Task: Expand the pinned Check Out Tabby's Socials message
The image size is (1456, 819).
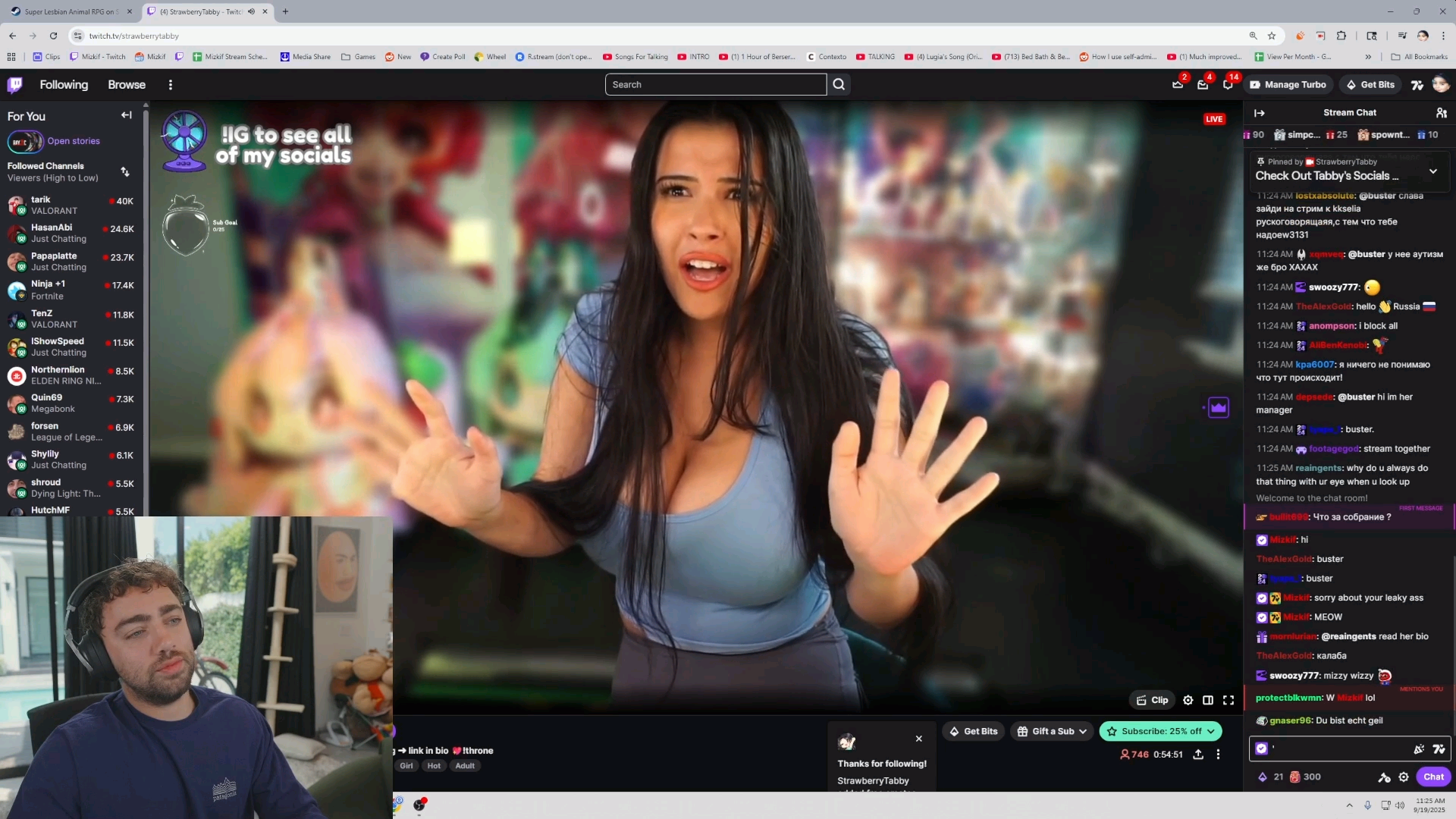Action: click(x=1432, y=171)
